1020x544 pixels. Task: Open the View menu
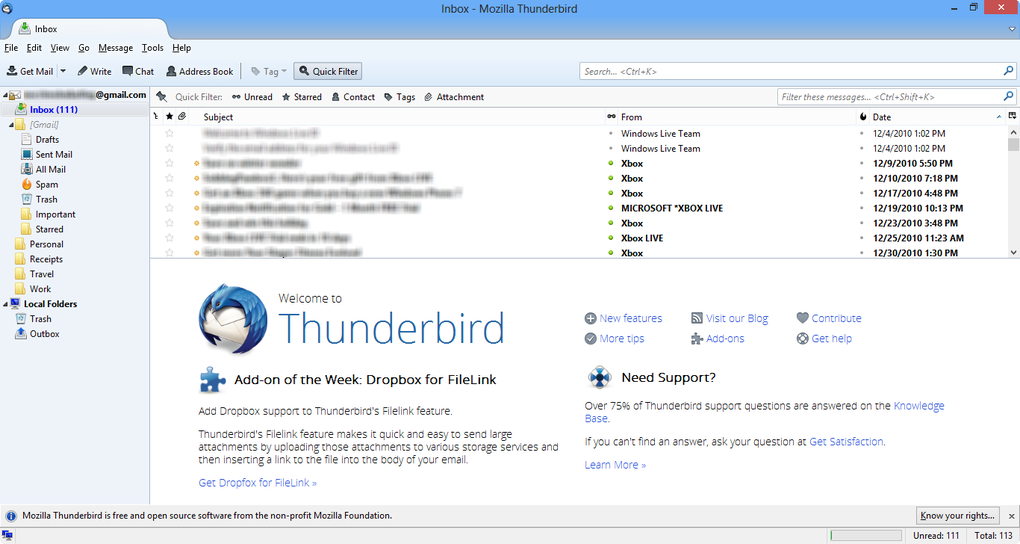(60, 48)
